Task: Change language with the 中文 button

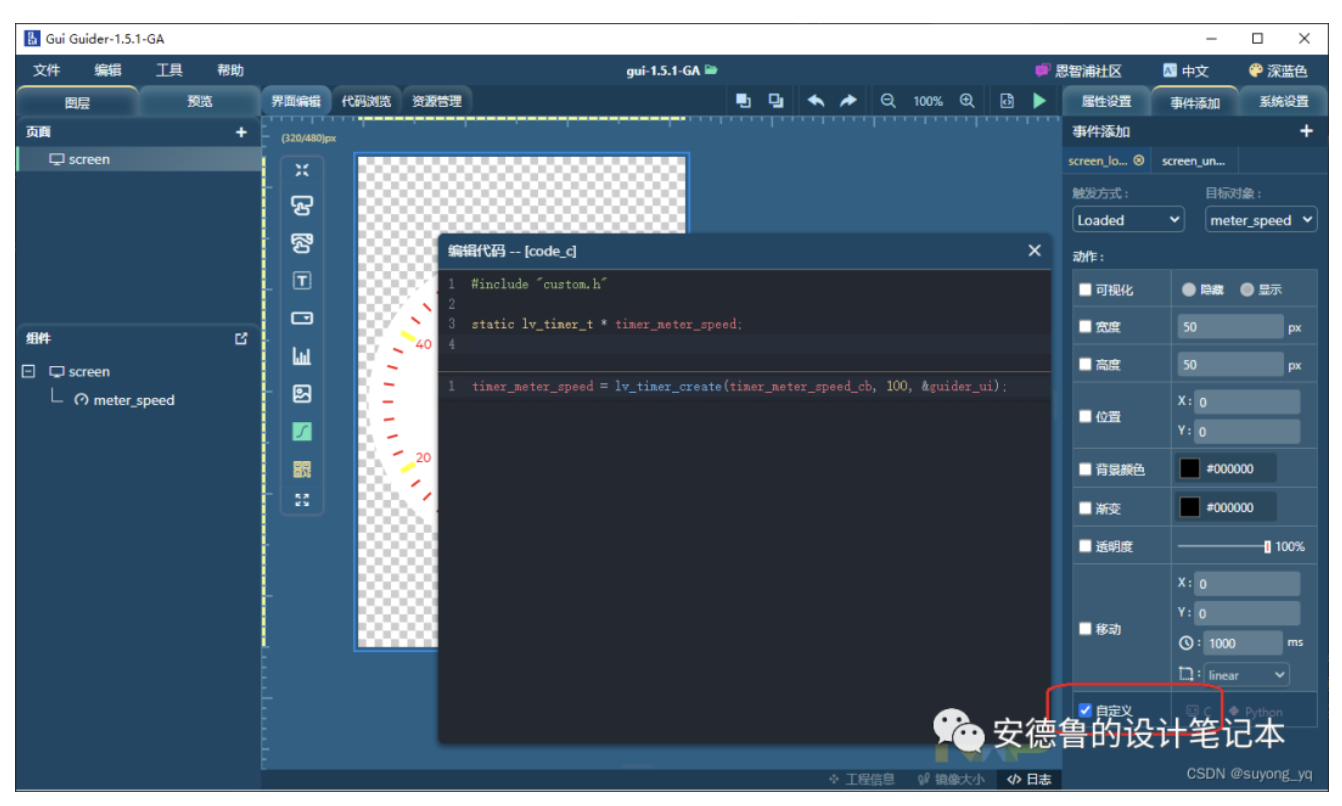Action: 1186,71
